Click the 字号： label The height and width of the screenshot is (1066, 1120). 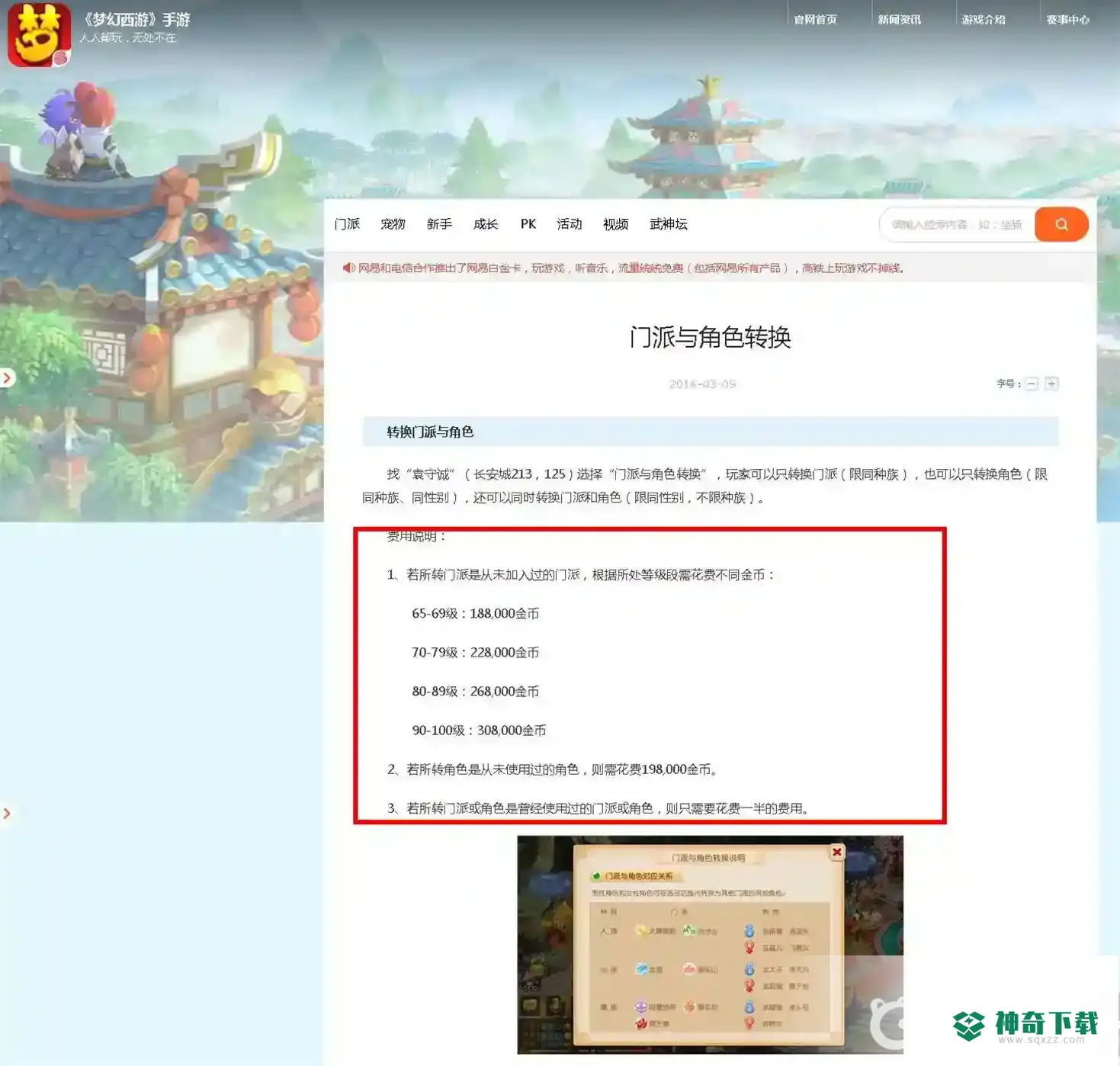point(1009,384)
